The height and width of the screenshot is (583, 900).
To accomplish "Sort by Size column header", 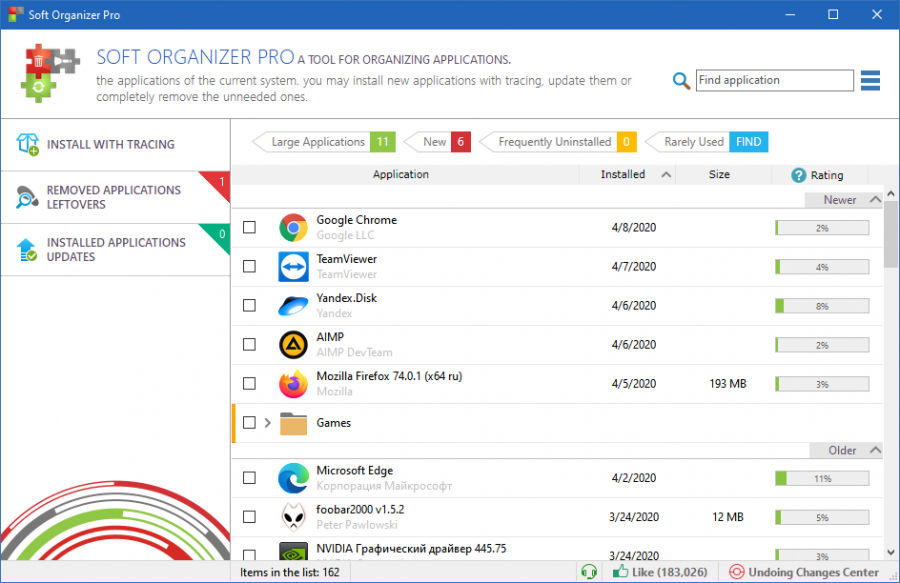I will point(719,174).
